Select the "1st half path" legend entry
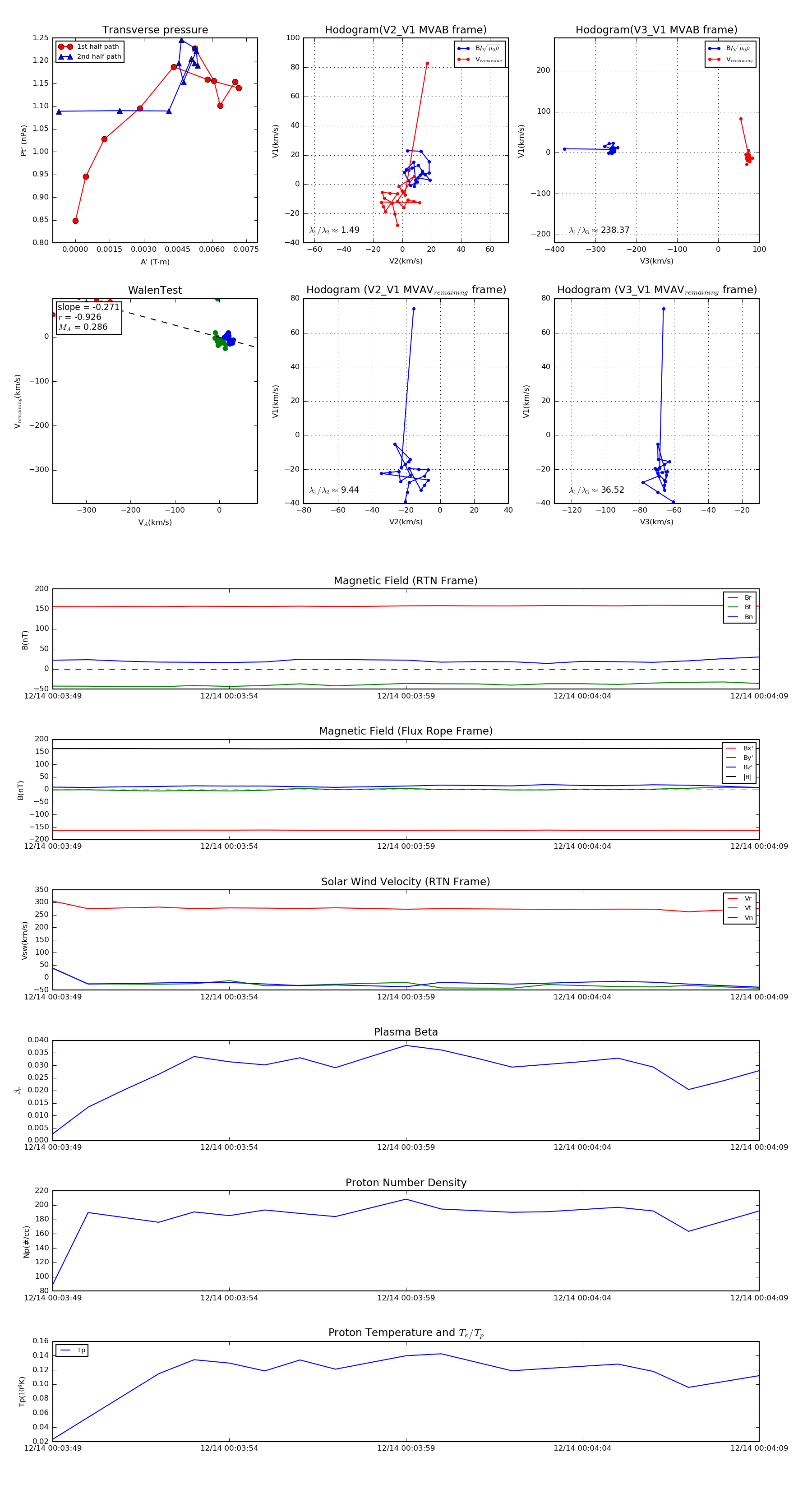 [90, 47]
